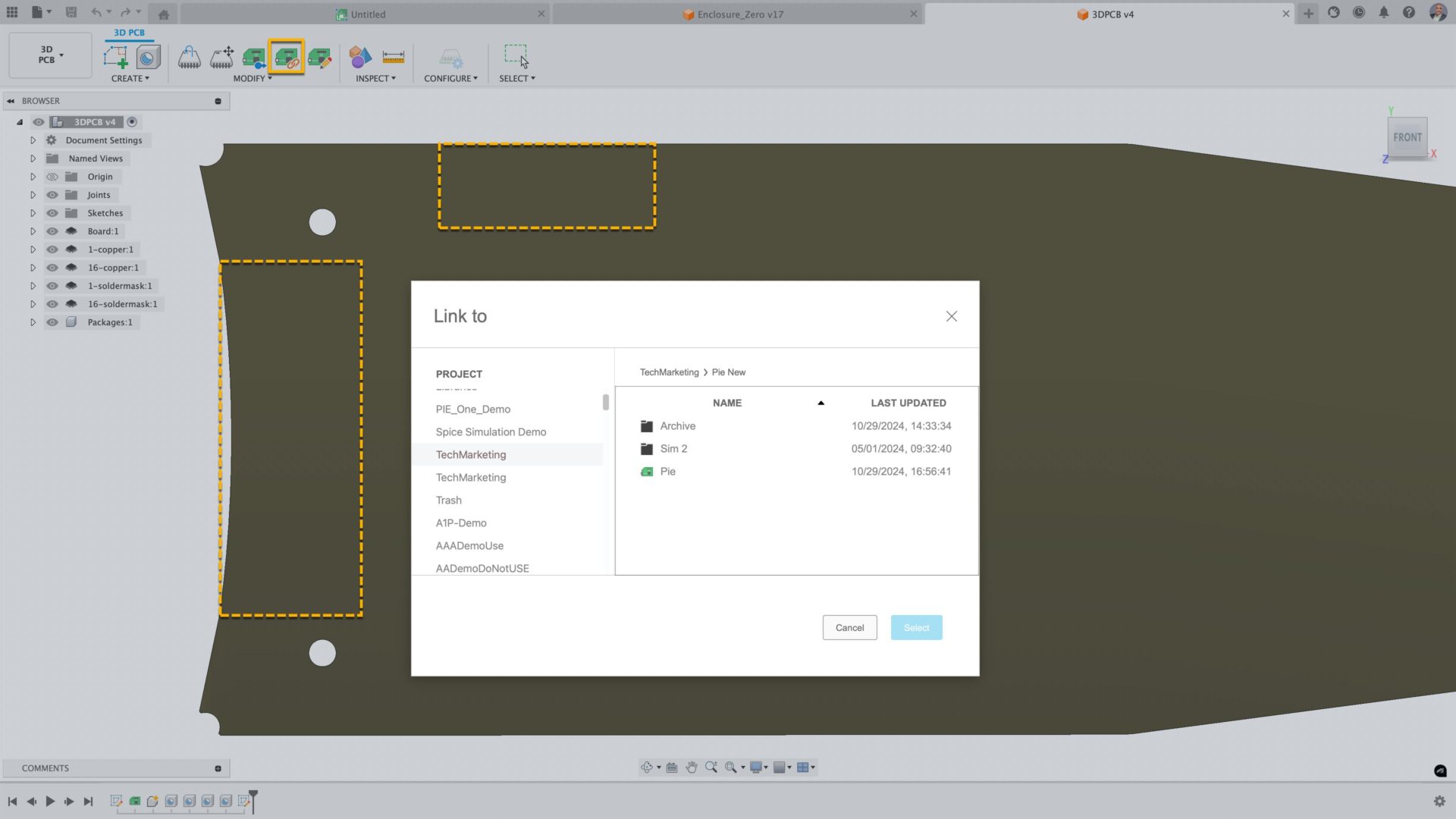Toggle visibility of 16-copper:1
1456x819 pixels.
coord(52,267)
